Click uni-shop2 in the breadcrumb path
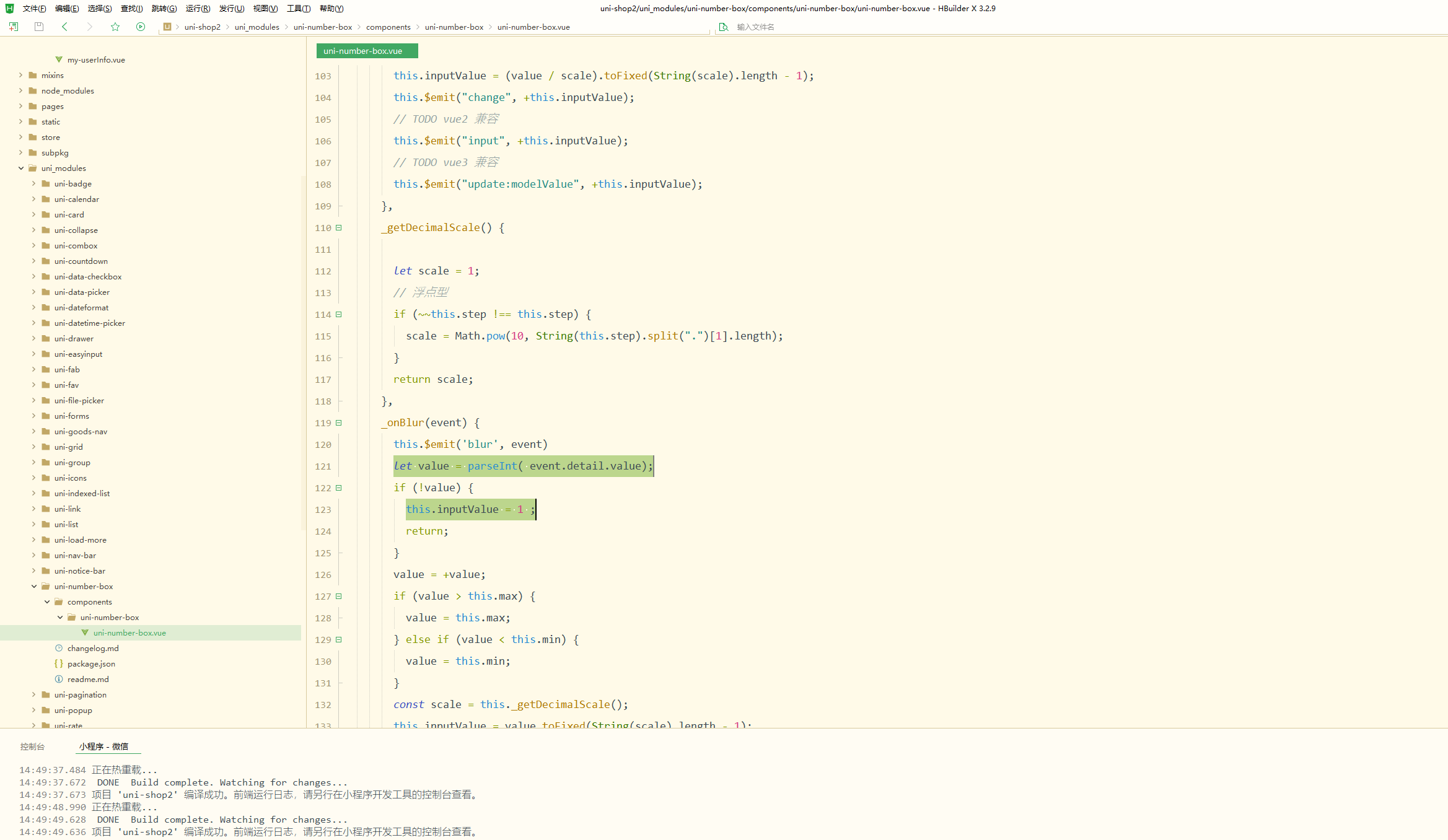The height and width of the screenshot is (840, 1448). coord(202,27)
